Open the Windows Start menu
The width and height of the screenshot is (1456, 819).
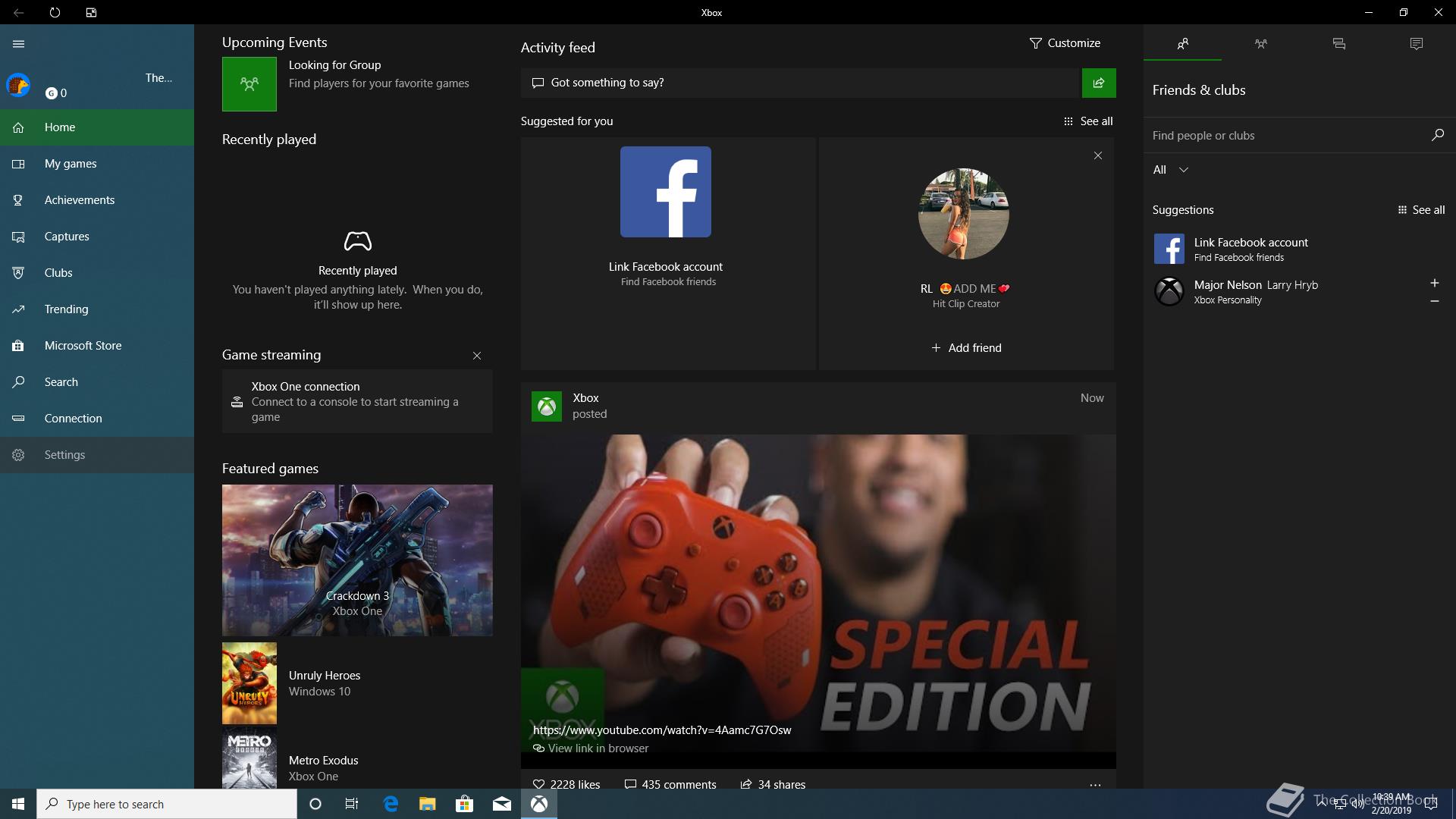pyautogui.click(x=18, y=804)
